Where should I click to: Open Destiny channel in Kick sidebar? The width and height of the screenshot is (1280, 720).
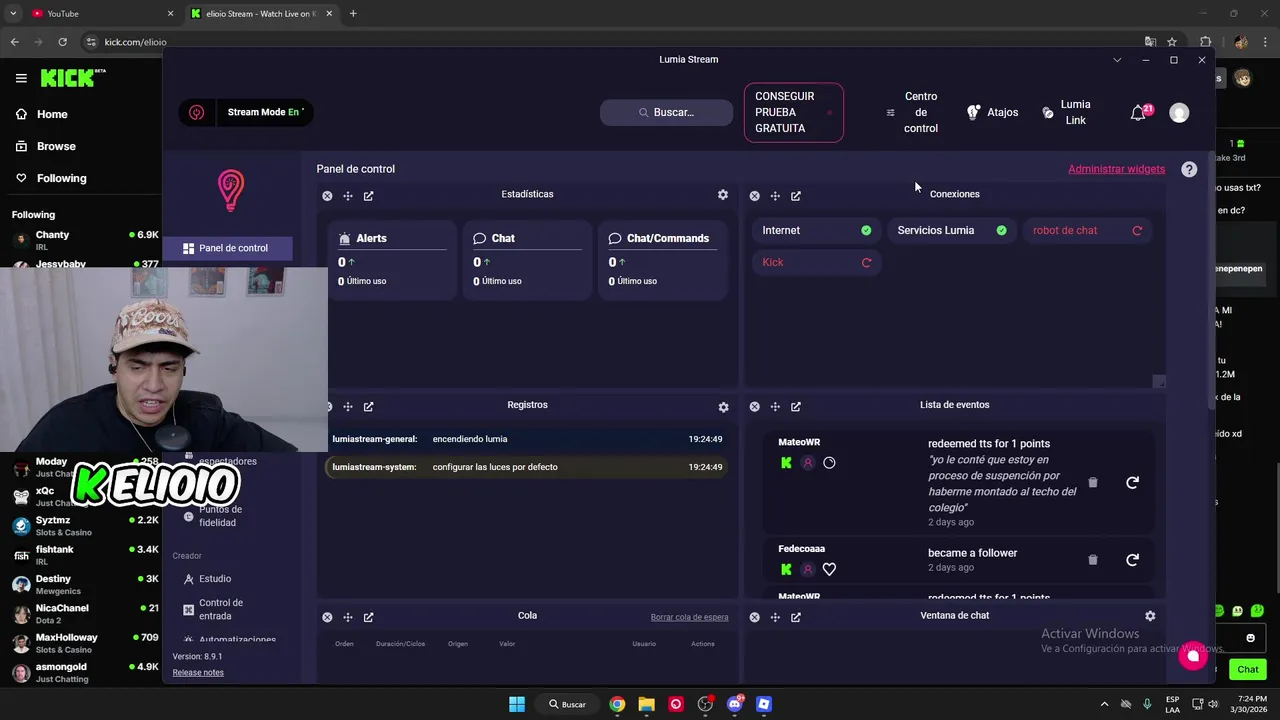click(x=84, y=585)
